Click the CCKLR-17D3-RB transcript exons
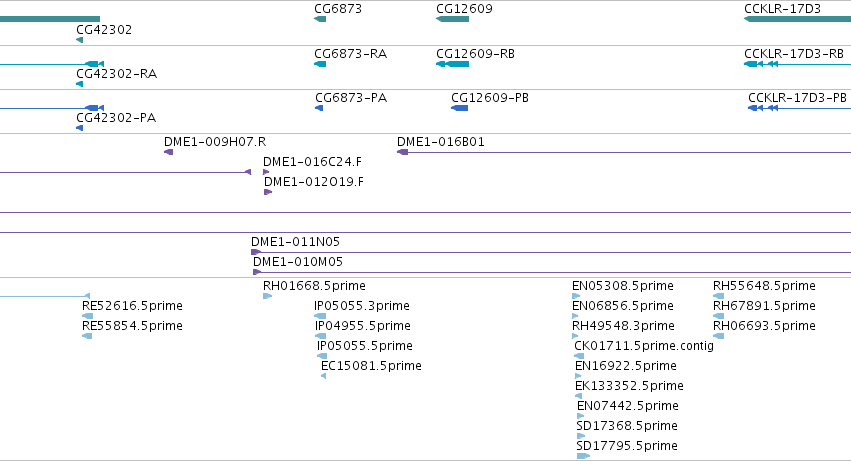Image resolution: width=851 pixels, height=461 pixels. [x=761, y=64]
